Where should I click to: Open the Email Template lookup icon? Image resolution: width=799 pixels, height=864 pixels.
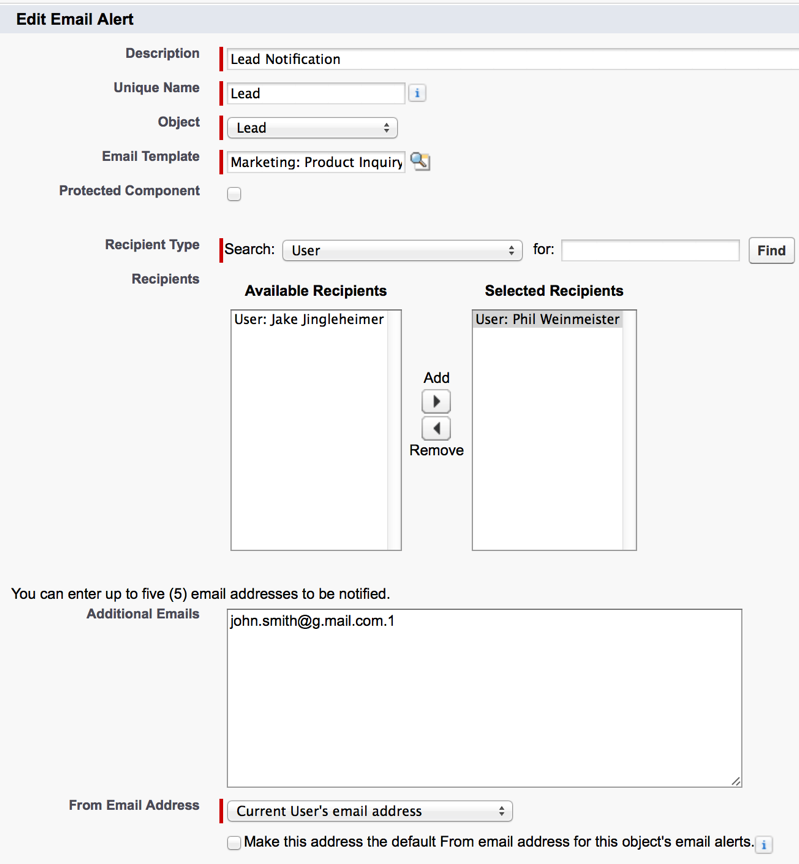click(x=420, y=162)
